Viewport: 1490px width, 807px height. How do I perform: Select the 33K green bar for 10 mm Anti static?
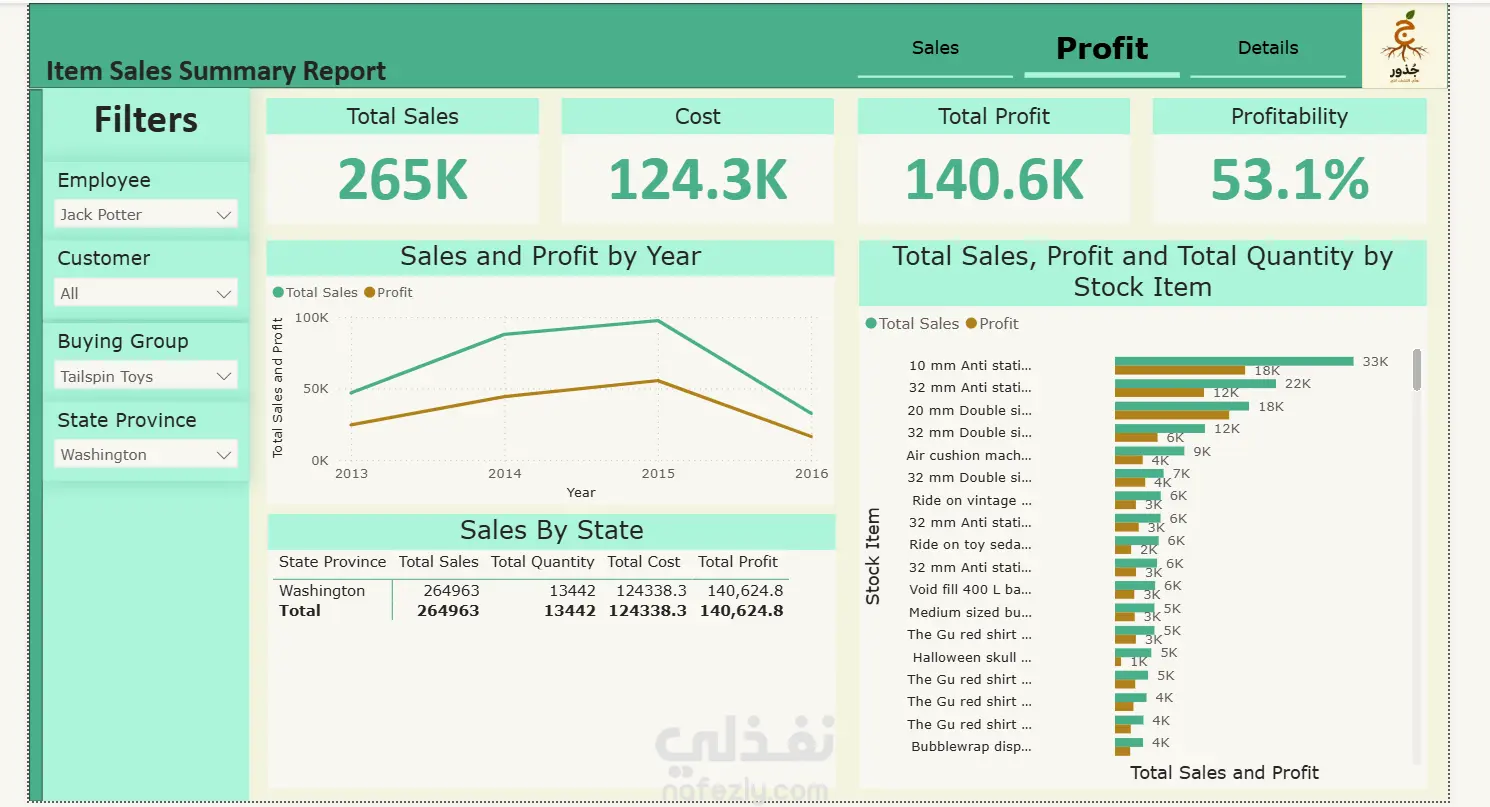pyautogui.click(x=1234, y=361)
